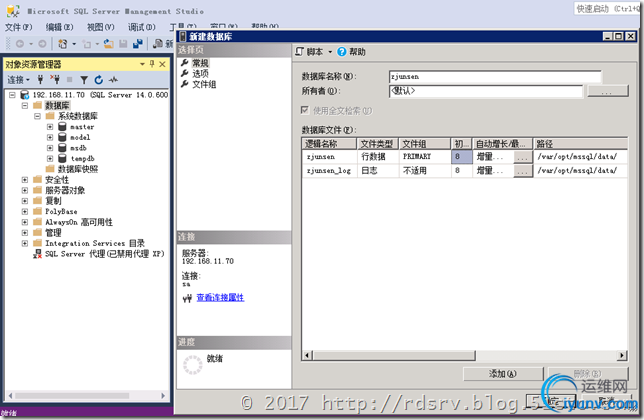Open the 连接 dropdown in Object Explorer

click(x=18, y=80)
